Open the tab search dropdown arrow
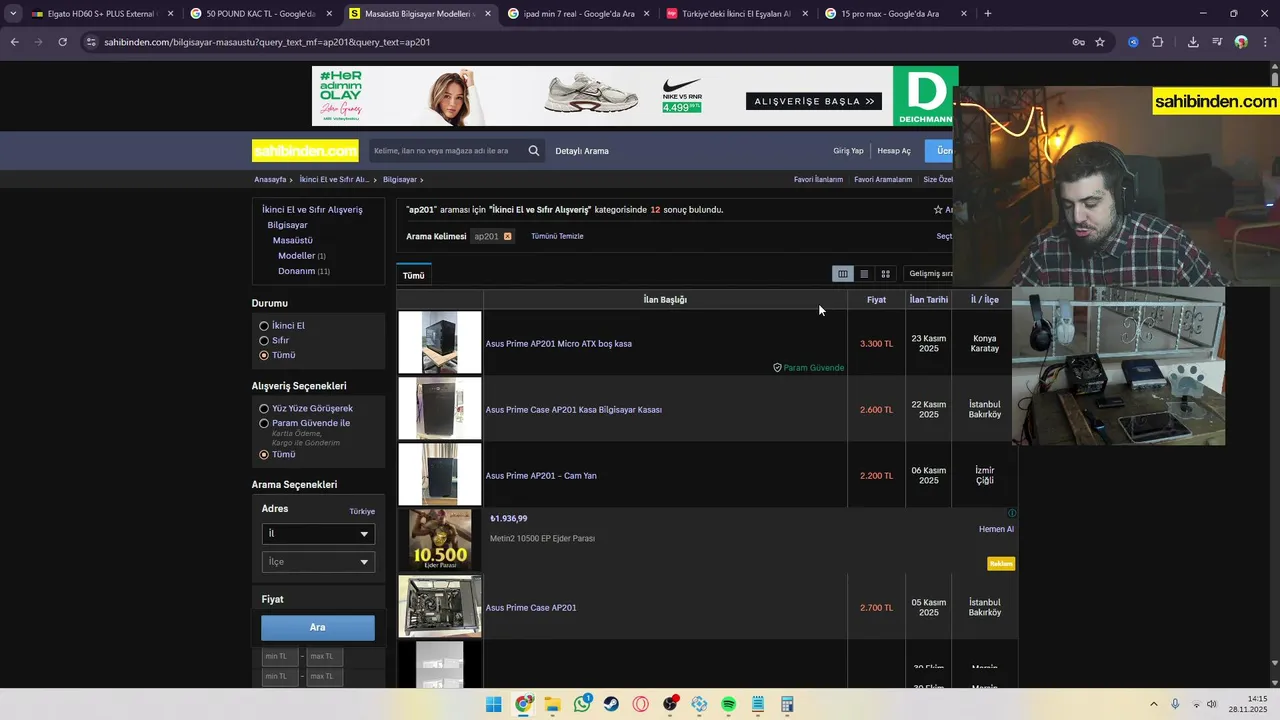Image resolution: width=1280 pixels, height=720 pixels. pos(13,14)
